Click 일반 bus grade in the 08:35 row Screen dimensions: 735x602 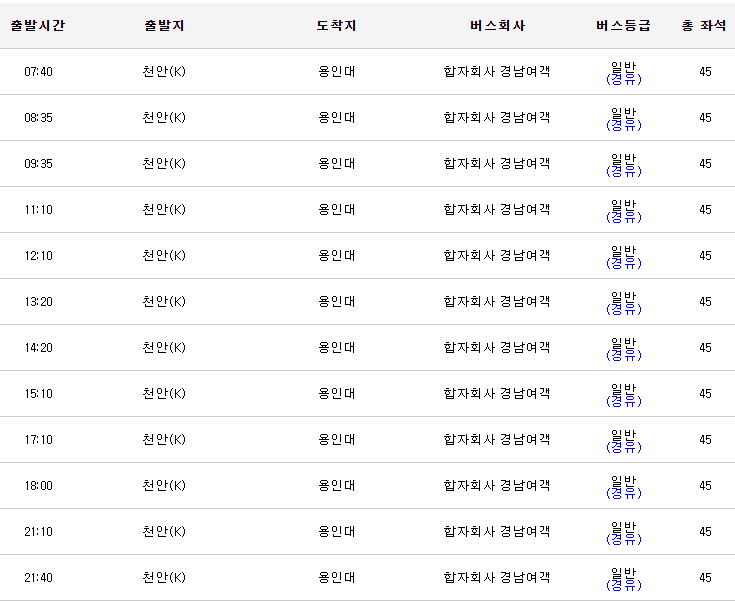623,113
